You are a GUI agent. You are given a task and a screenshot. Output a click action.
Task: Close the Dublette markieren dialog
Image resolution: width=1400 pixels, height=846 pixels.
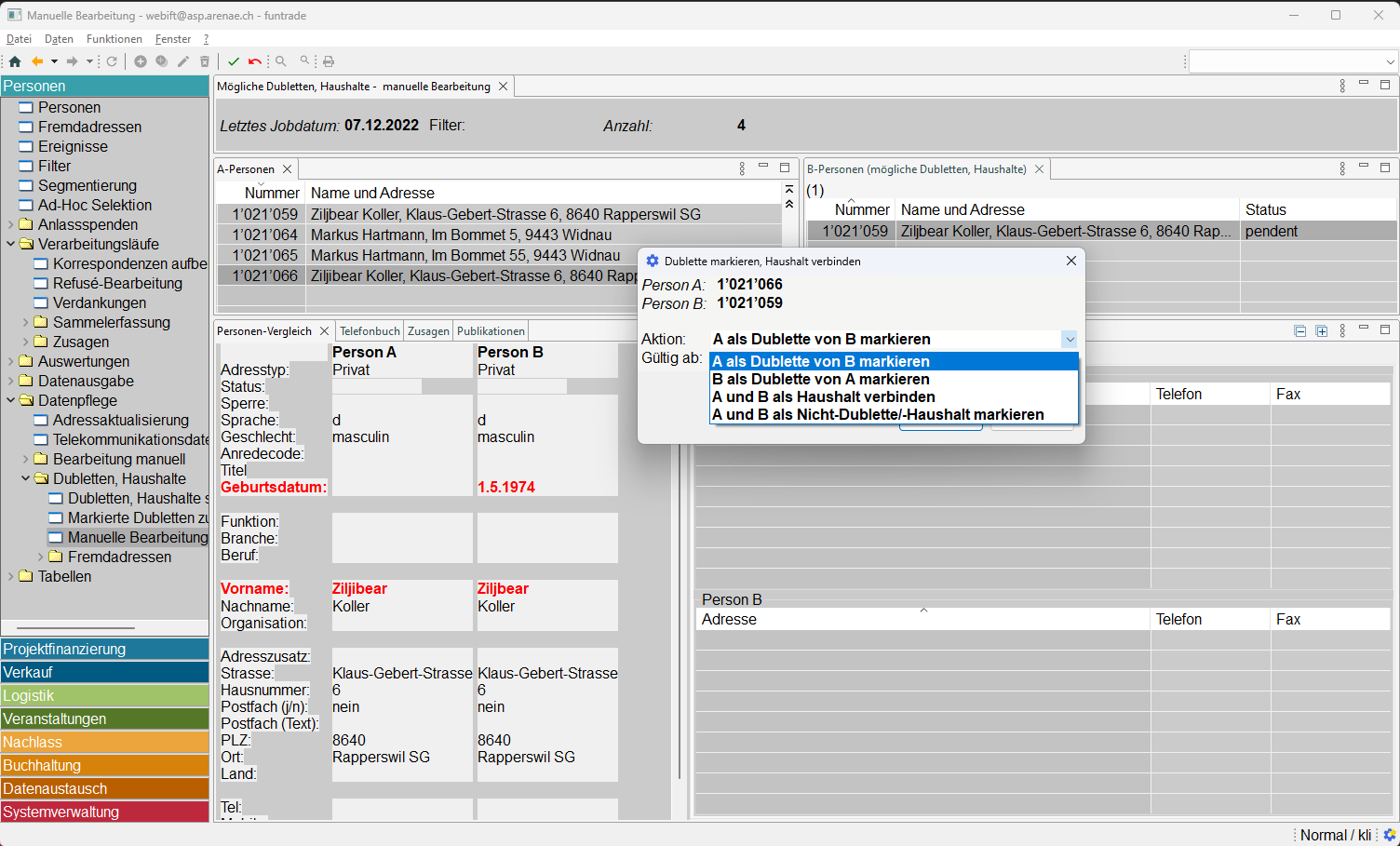click(1071, 261)
